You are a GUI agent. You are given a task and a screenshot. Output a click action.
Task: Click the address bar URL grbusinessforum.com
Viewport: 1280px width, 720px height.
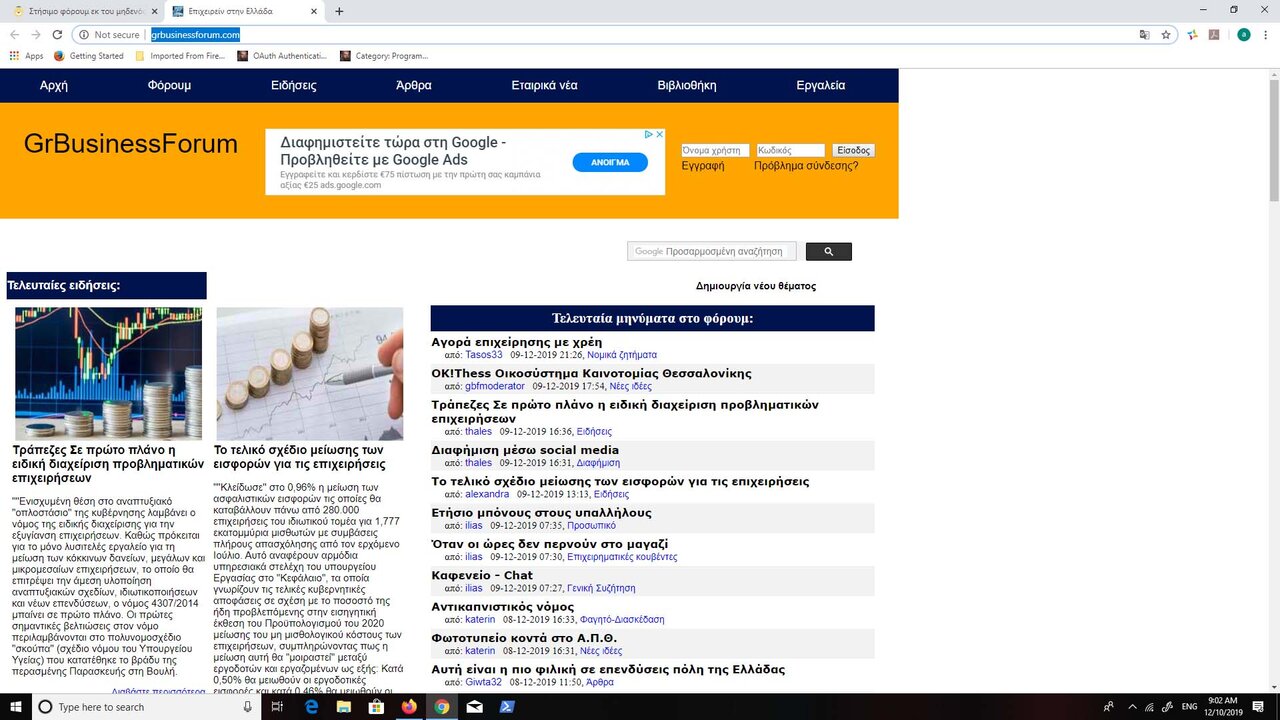click(196, 35)
